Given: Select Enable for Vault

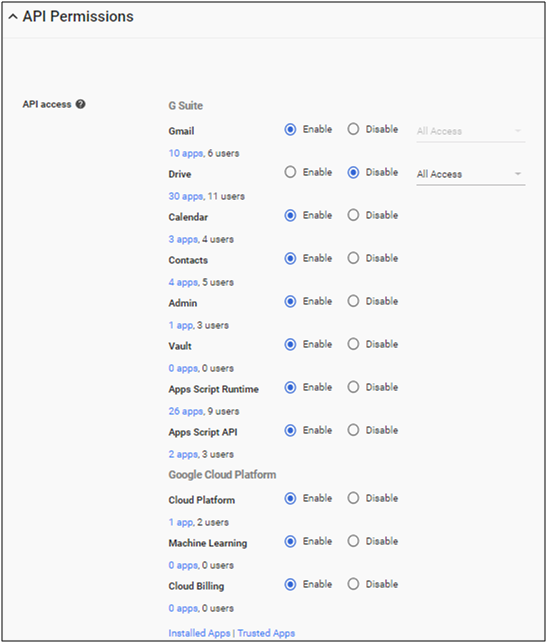Looking at the screenshot, I should (x=290, y=344).
